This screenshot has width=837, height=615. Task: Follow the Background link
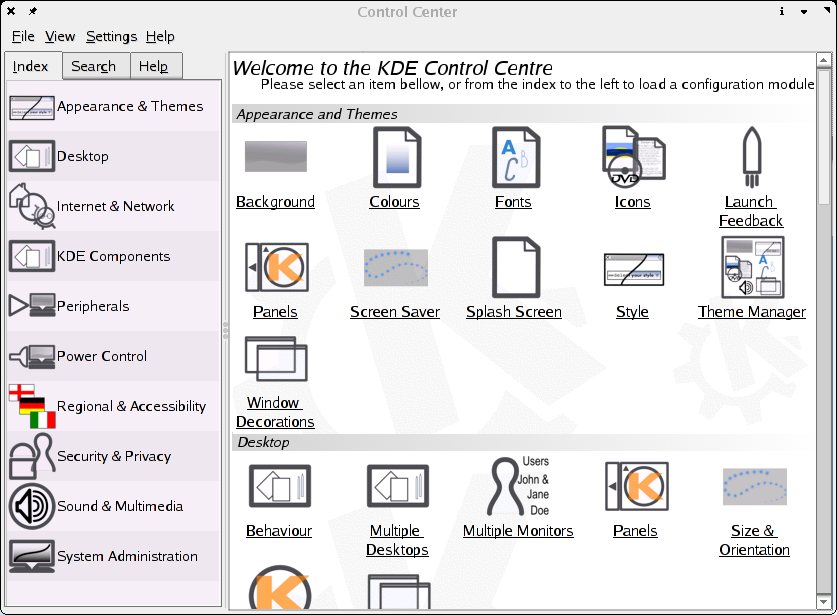275,202
